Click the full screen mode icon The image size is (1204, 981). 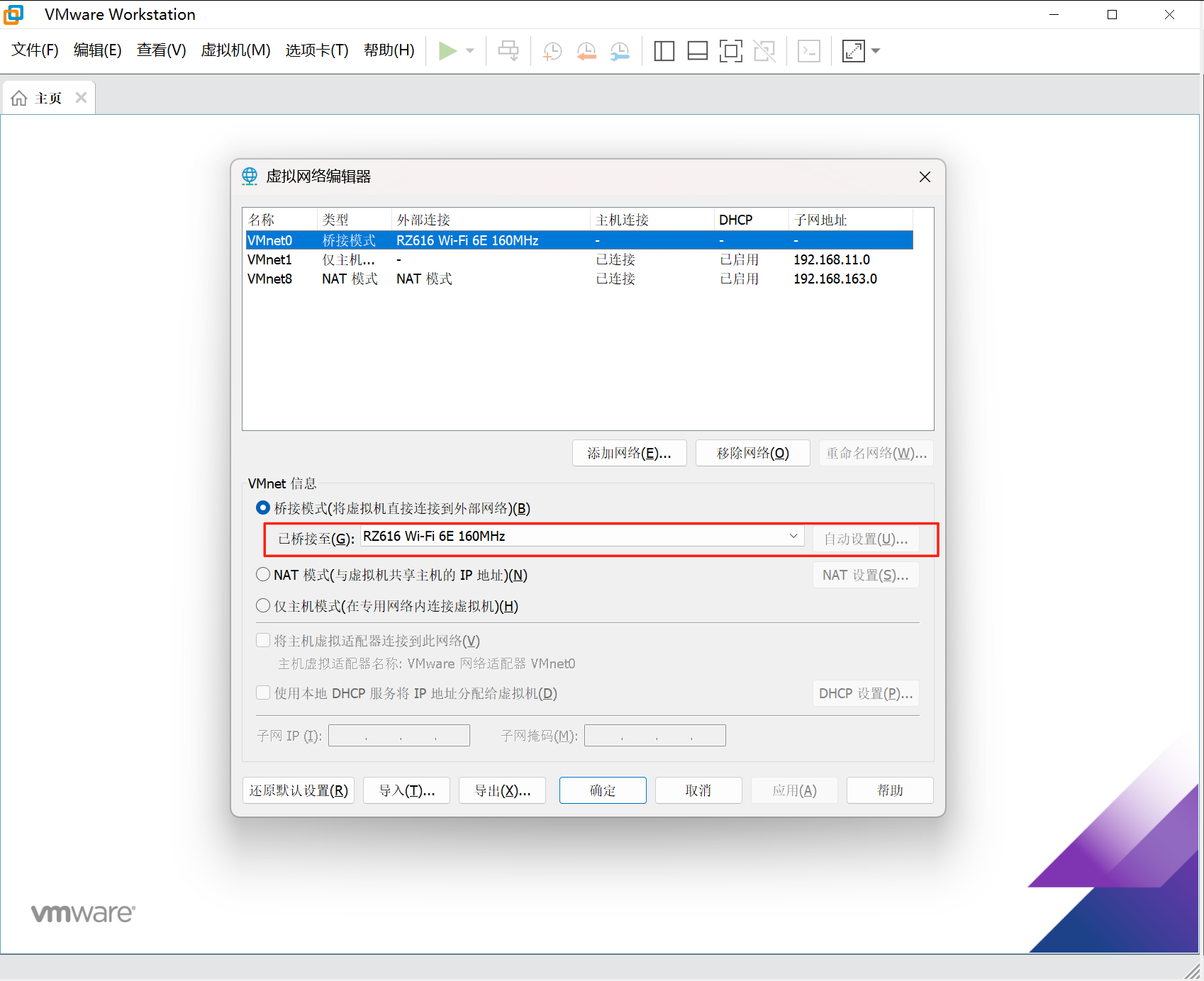(x=731, y=50)
